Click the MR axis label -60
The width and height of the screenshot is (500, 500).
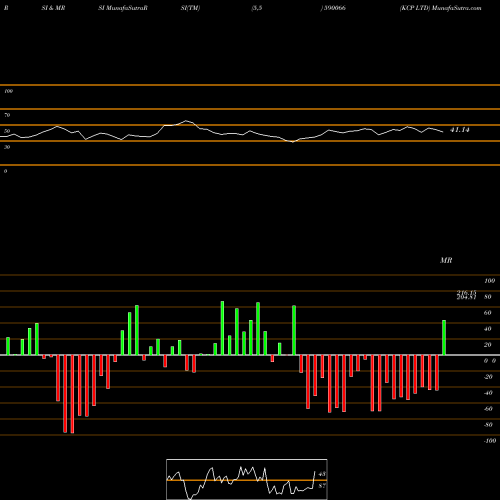pyautogui.click(x=488, y=409)
